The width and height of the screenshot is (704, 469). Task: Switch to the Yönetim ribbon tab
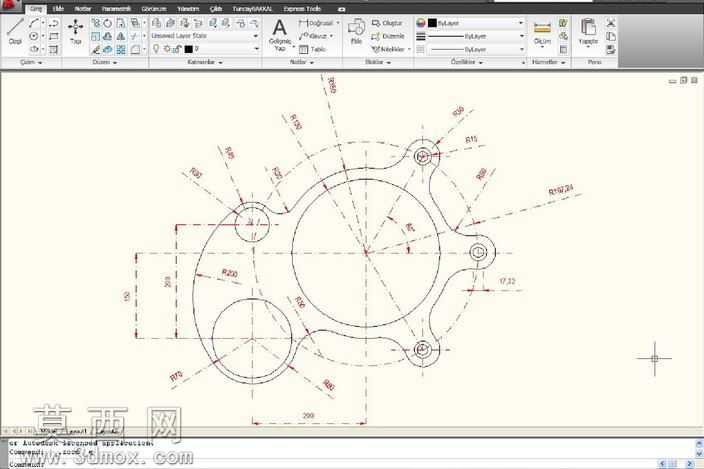tap(188, 9)
